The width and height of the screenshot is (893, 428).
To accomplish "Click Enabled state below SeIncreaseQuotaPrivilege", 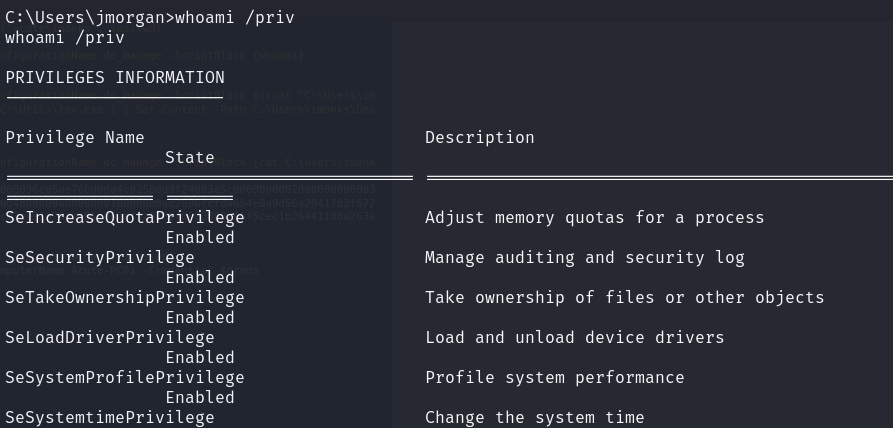I will click(200, 237).
